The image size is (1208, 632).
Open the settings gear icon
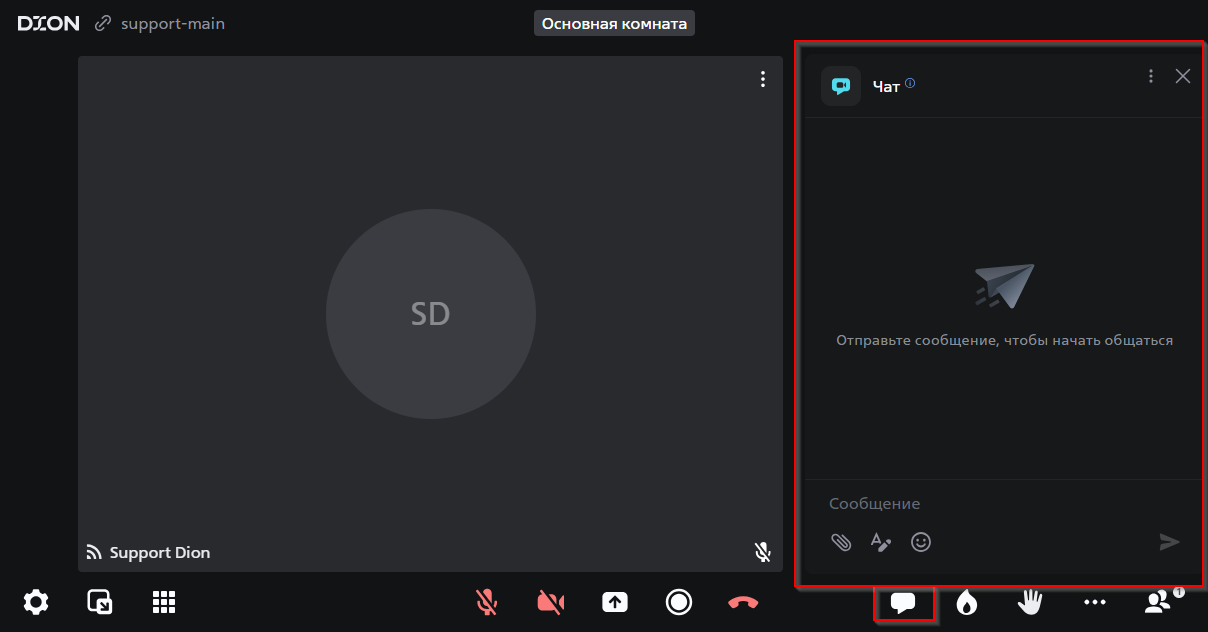coord(36,602)
